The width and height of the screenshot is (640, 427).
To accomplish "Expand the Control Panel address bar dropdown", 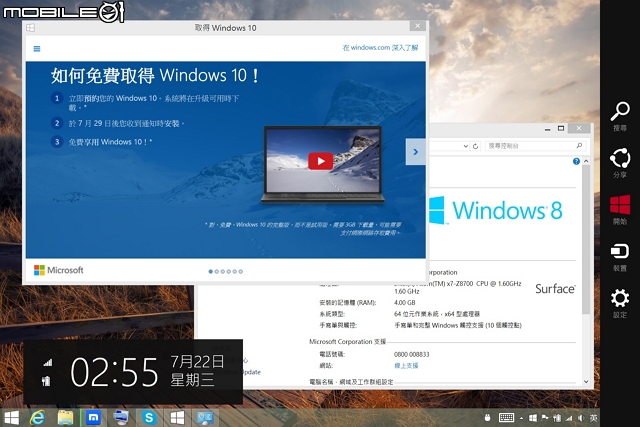I will pyautogui.click(x=465, y=146).
